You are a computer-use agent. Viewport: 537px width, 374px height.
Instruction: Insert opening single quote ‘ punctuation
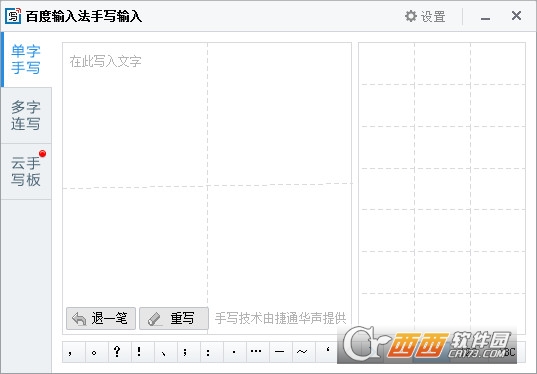click(326, 352)
